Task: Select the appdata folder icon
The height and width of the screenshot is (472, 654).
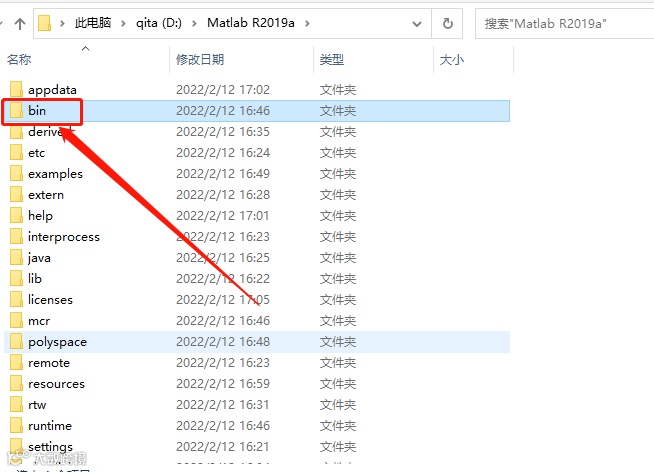Action: tap(16, 89)
